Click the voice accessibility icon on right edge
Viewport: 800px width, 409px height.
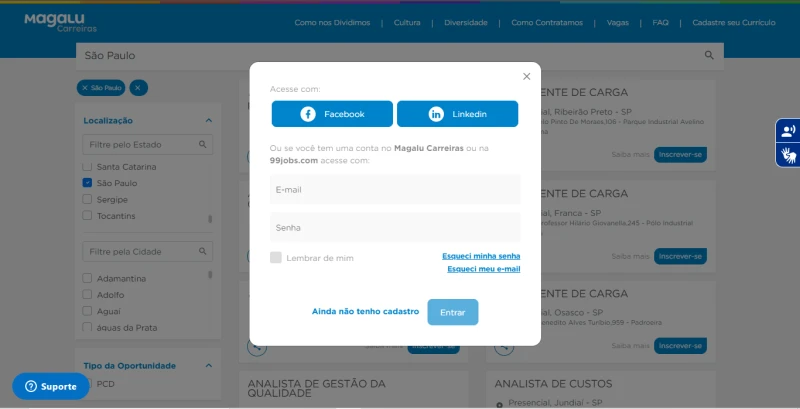[x=788, y=131]
